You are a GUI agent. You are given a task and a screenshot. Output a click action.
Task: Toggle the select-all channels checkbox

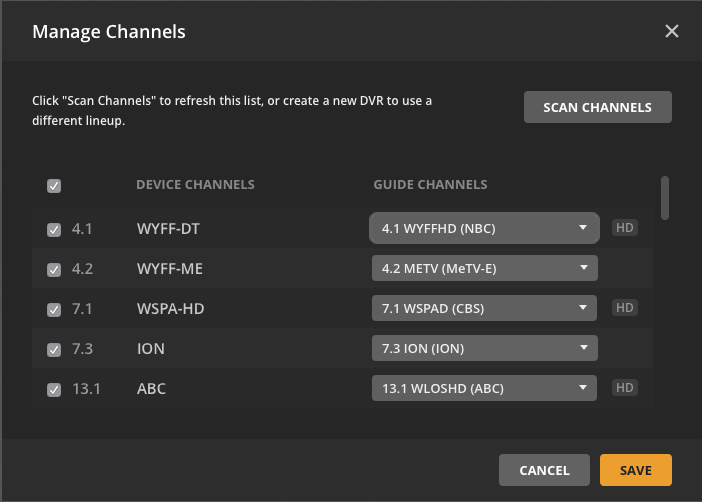click(54, 186)
